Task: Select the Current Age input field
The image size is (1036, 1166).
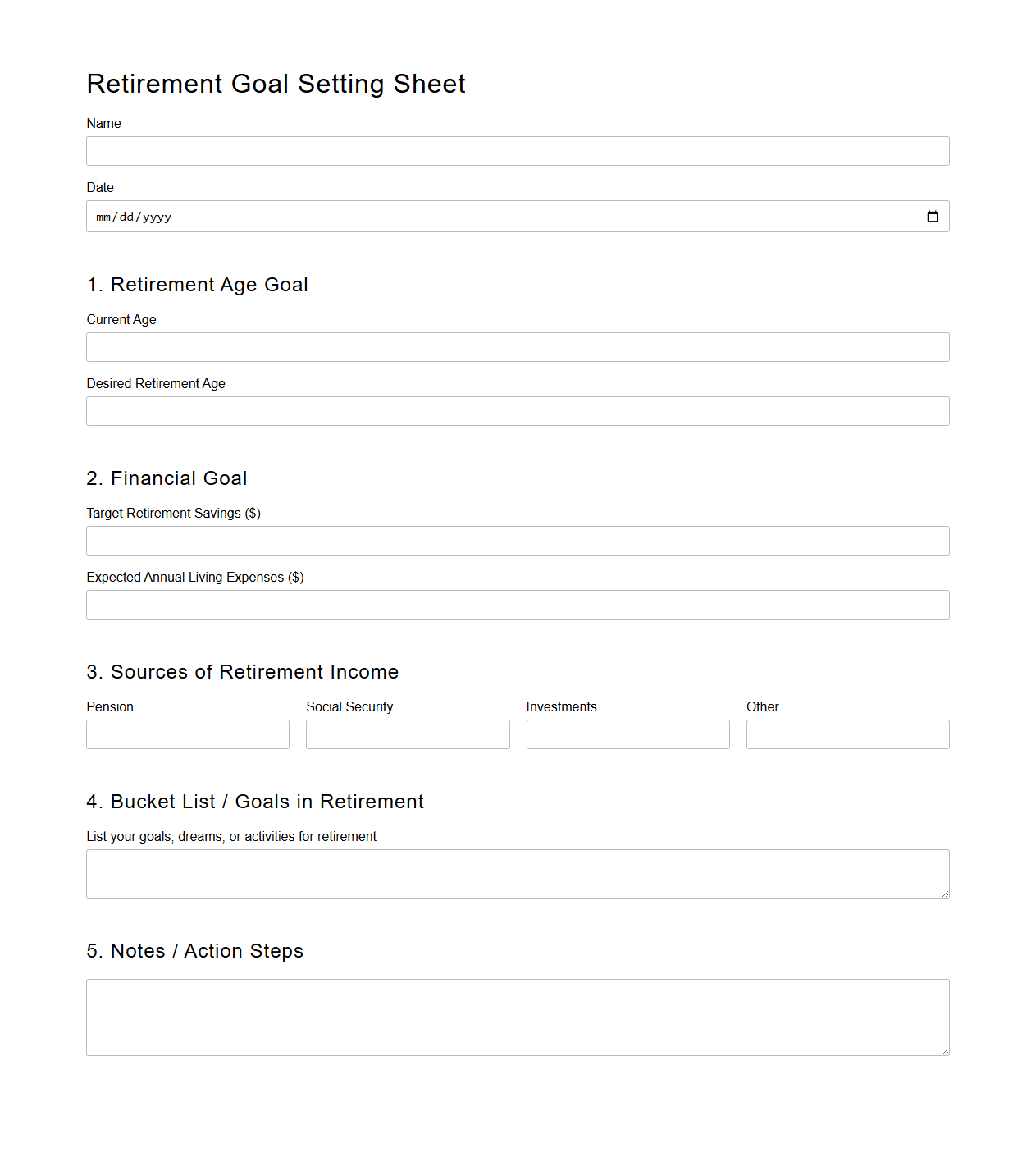Action: tap(517, 346)
